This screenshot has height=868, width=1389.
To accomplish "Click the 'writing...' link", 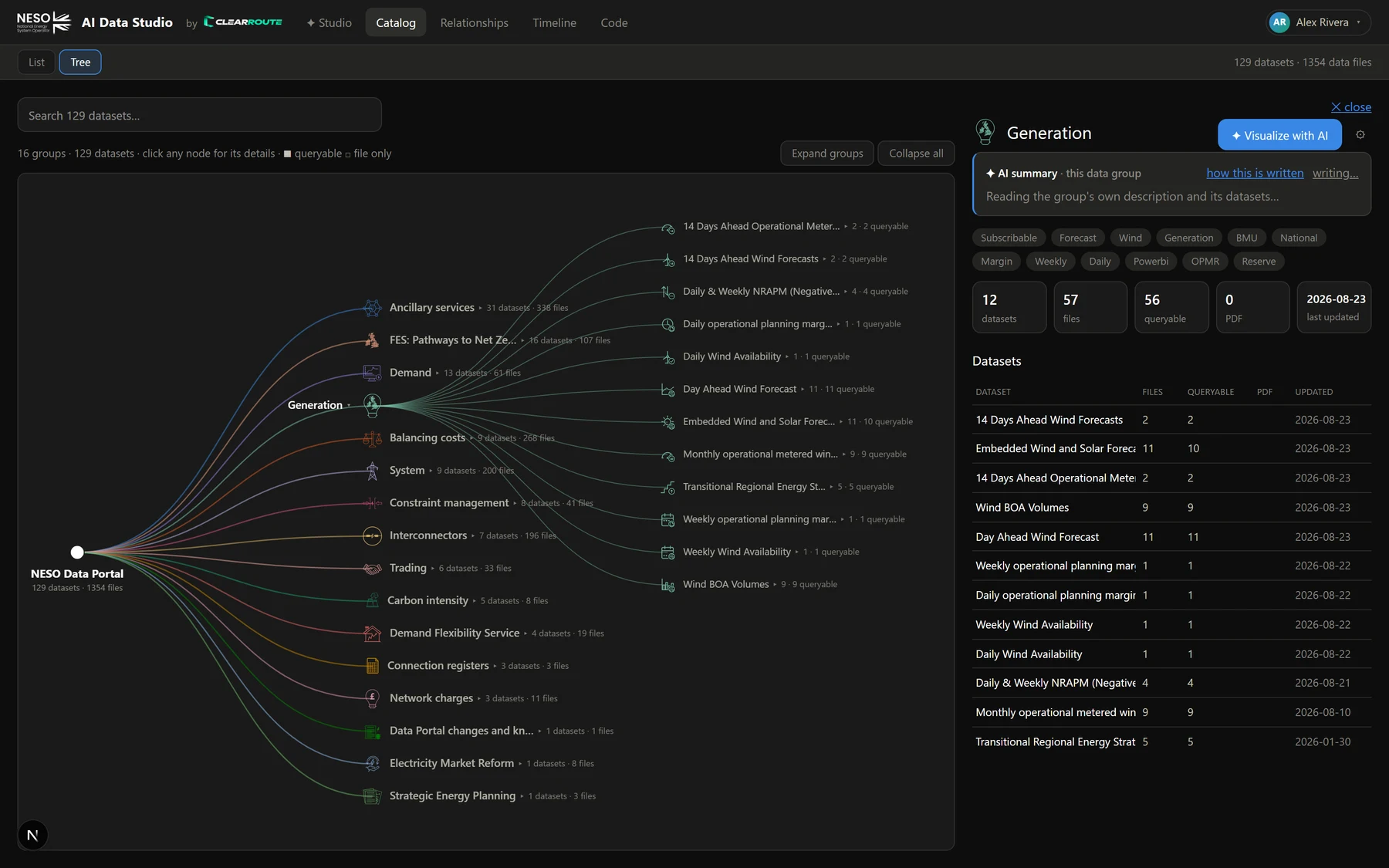I will [x=1335, y=174].
